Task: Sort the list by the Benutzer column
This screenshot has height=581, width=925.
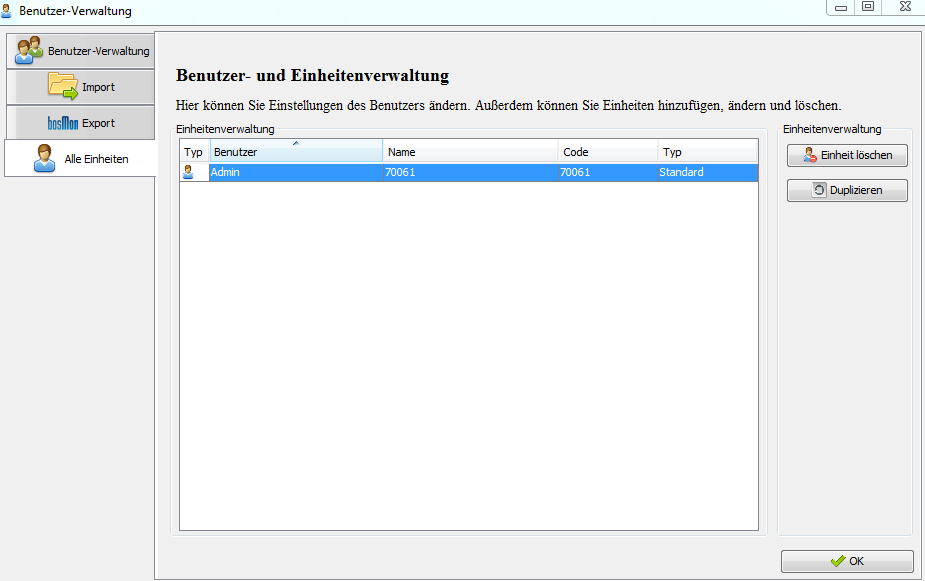Action: [x=295, y=152]
